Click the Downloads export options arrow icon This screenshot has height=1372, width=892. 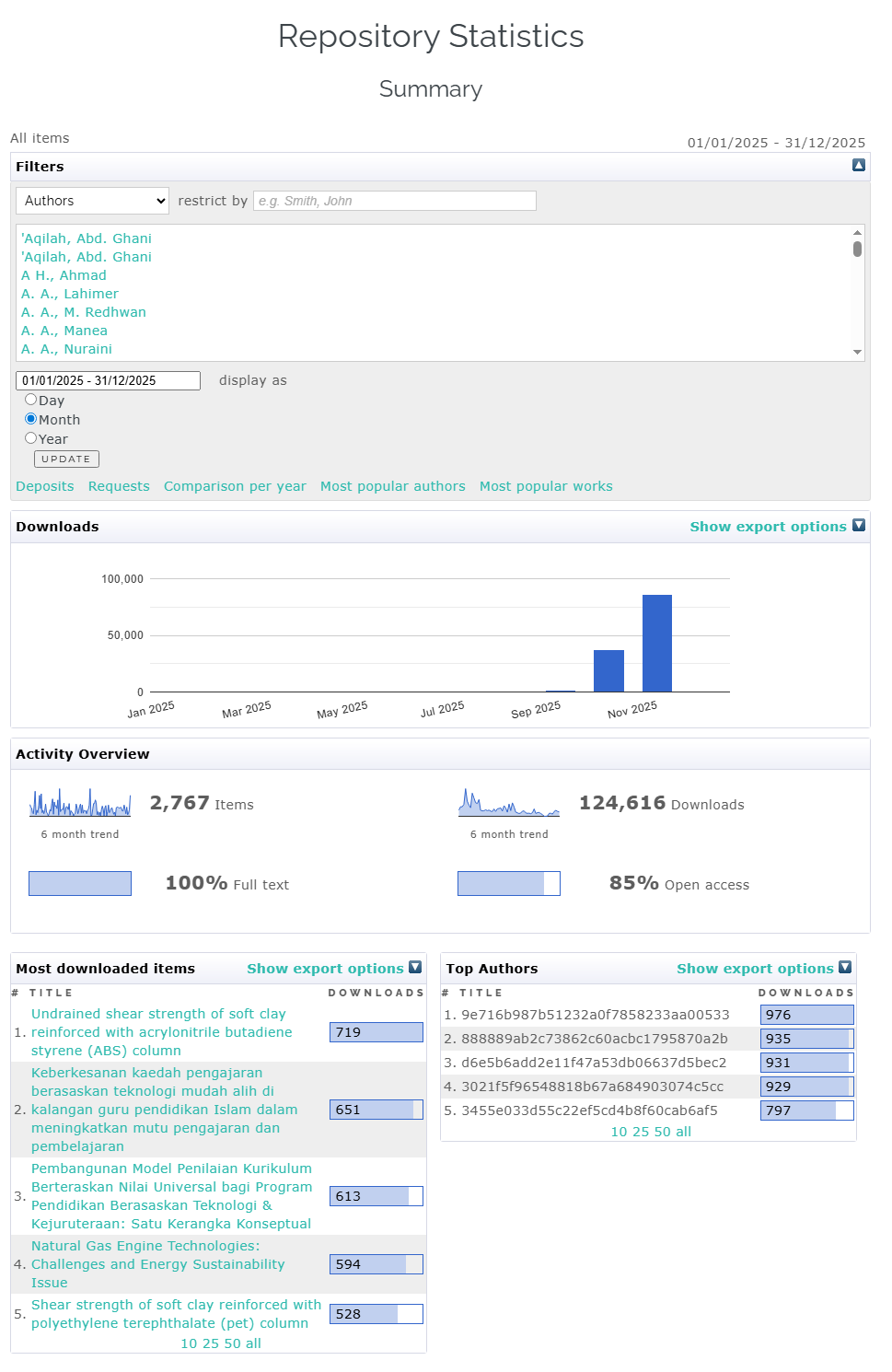[x=858, y=526]
